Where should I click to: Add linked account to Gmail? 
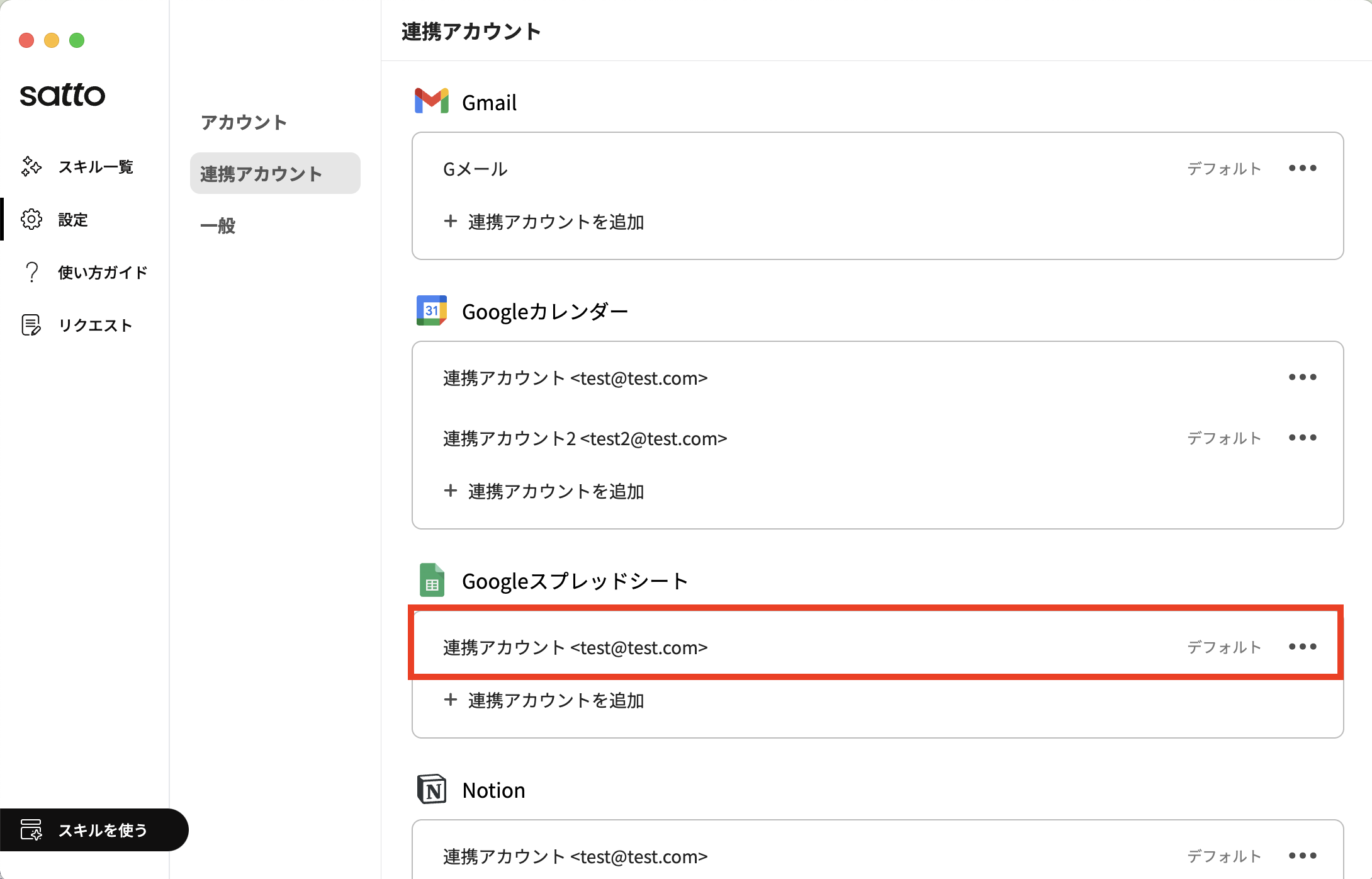(x=544, y=222)
